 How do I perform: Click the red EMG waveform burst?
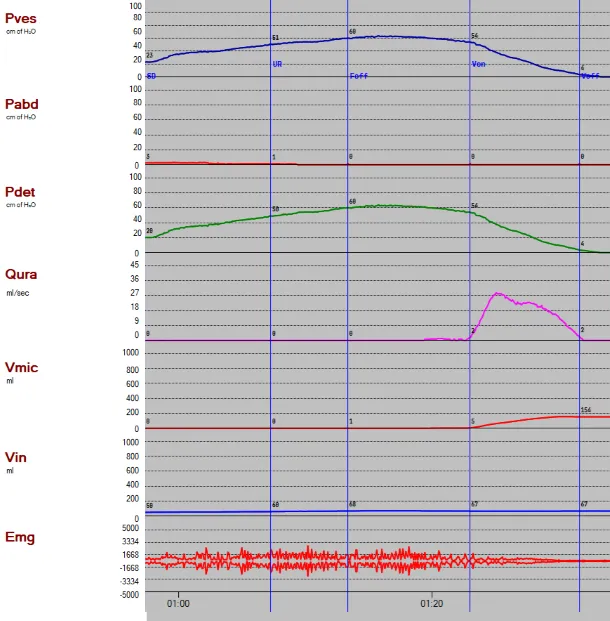pyautogui.click(x=310, y=560)
